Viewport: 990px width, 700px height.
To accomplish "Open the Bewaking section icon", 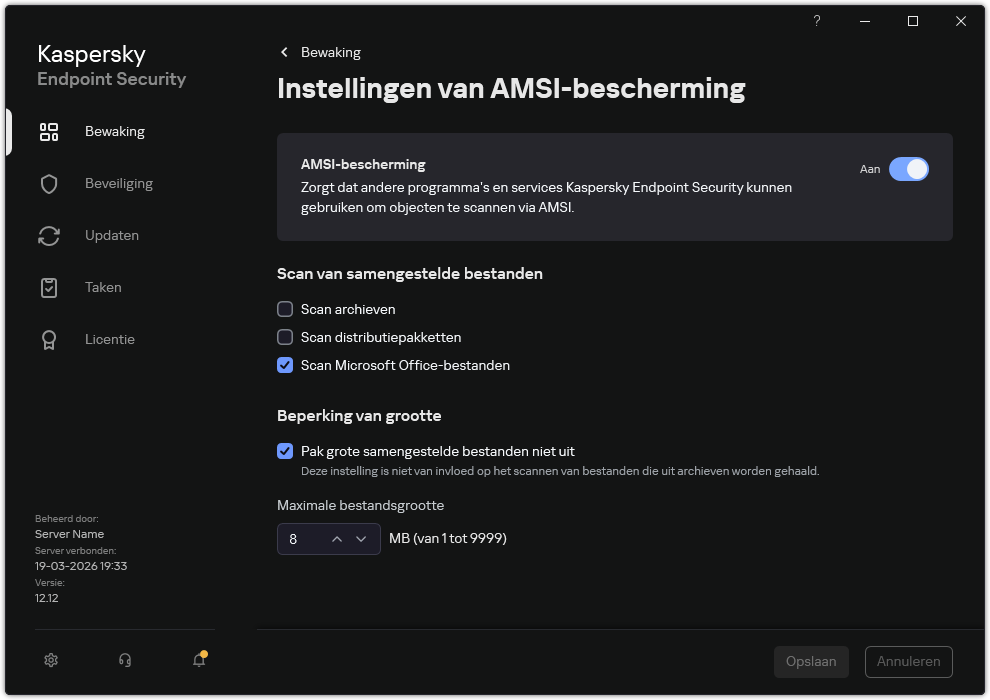I will click(49, 131).
